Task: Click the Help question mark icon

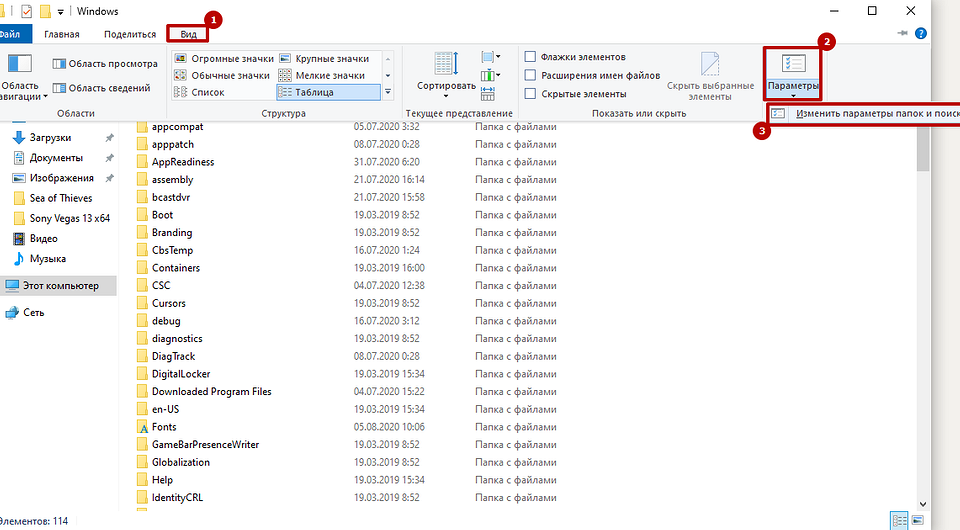Action: pos(920,34)
